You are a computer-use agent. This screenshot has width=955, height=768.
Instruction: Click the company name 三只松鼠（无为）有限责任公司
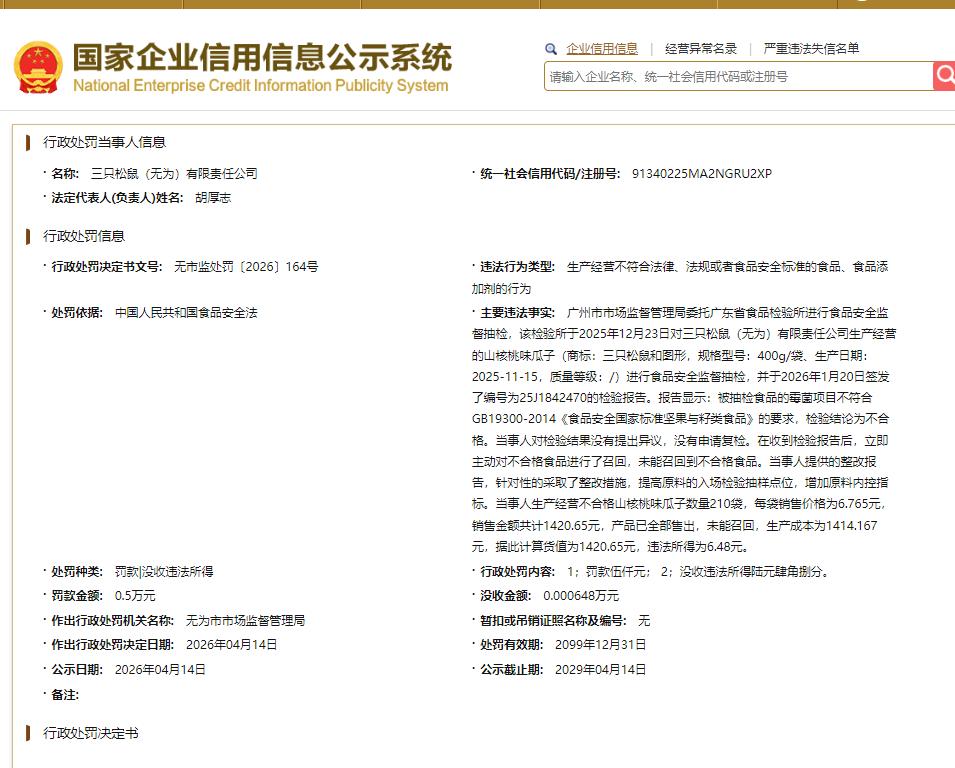pyautogui.click(x=174, y=174)
